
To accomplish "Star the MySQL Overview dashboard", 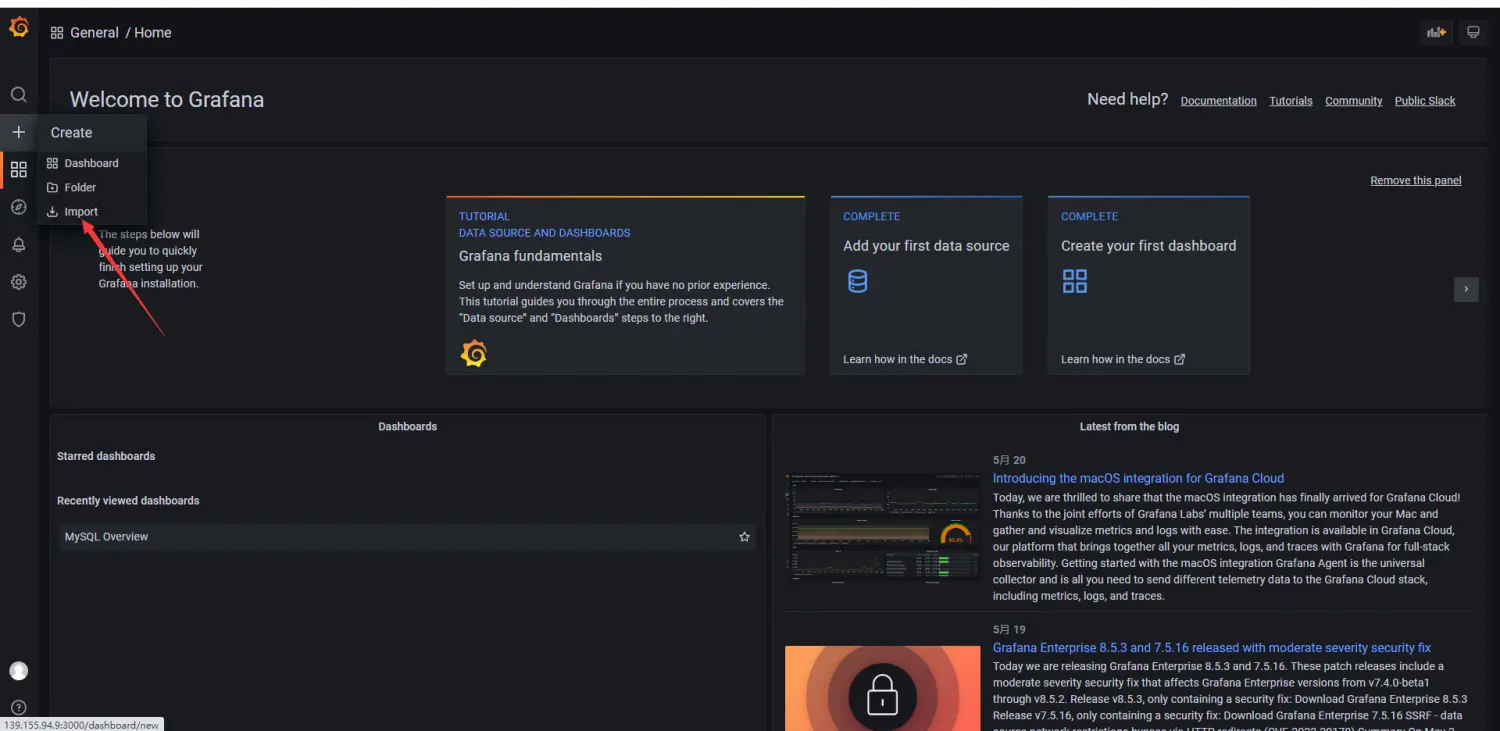I will click(x=744, y=537).
